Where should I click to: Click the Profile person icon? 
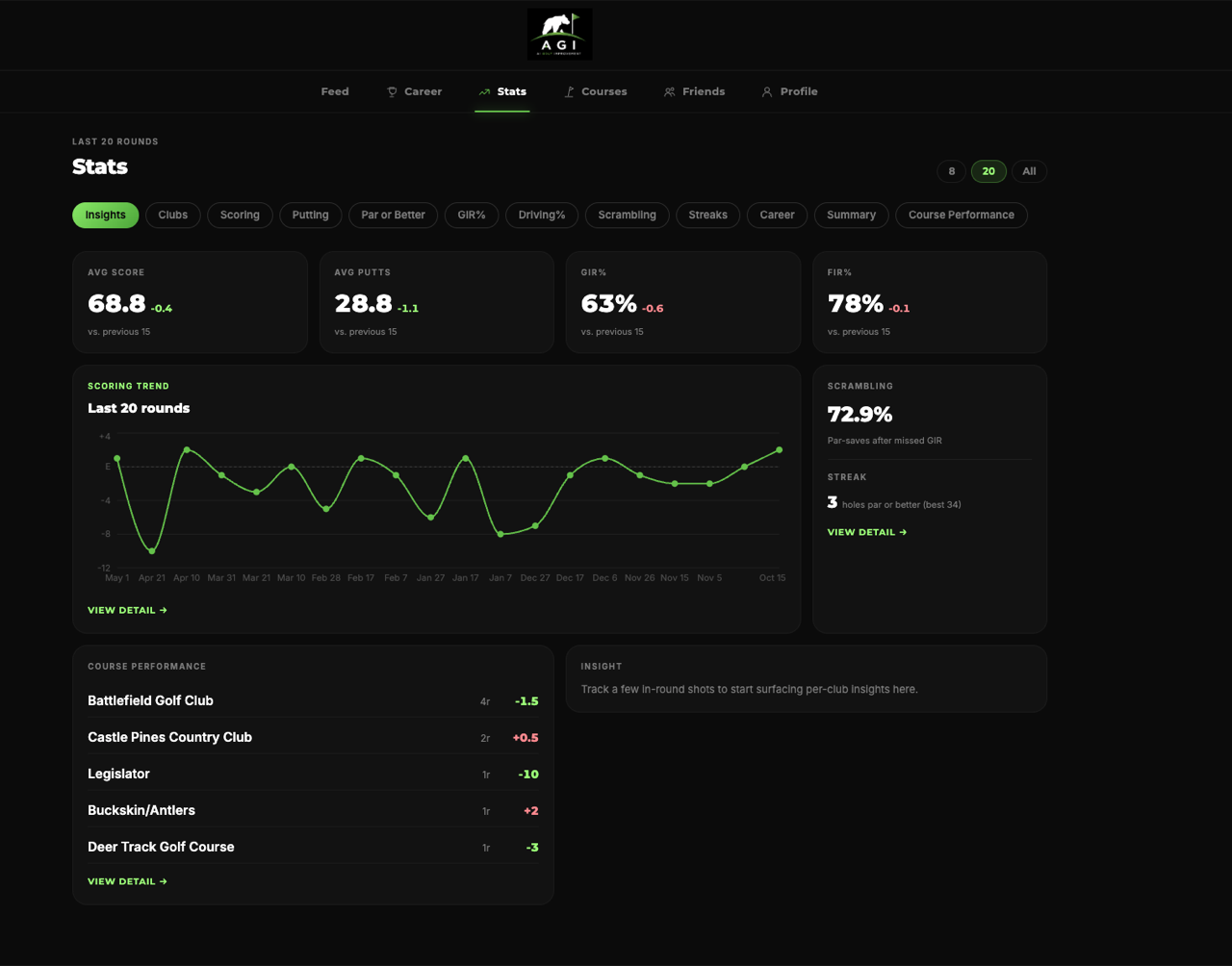(767, 92)
